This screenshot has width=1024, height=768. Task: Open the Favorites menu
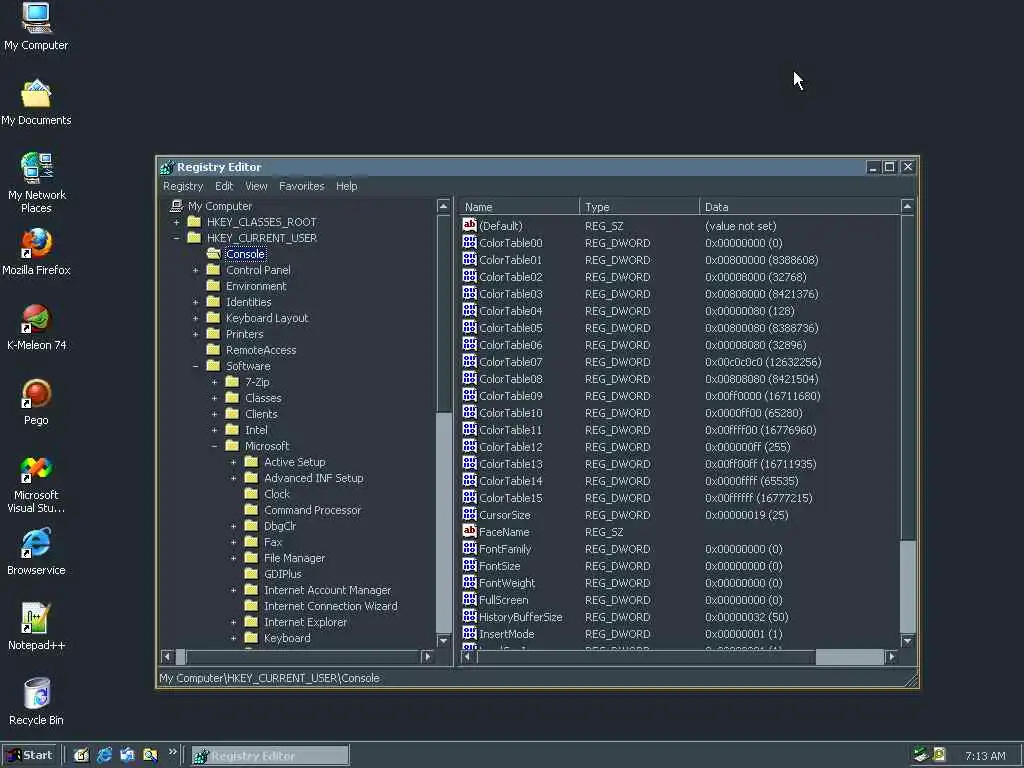[x=302, y=186]
